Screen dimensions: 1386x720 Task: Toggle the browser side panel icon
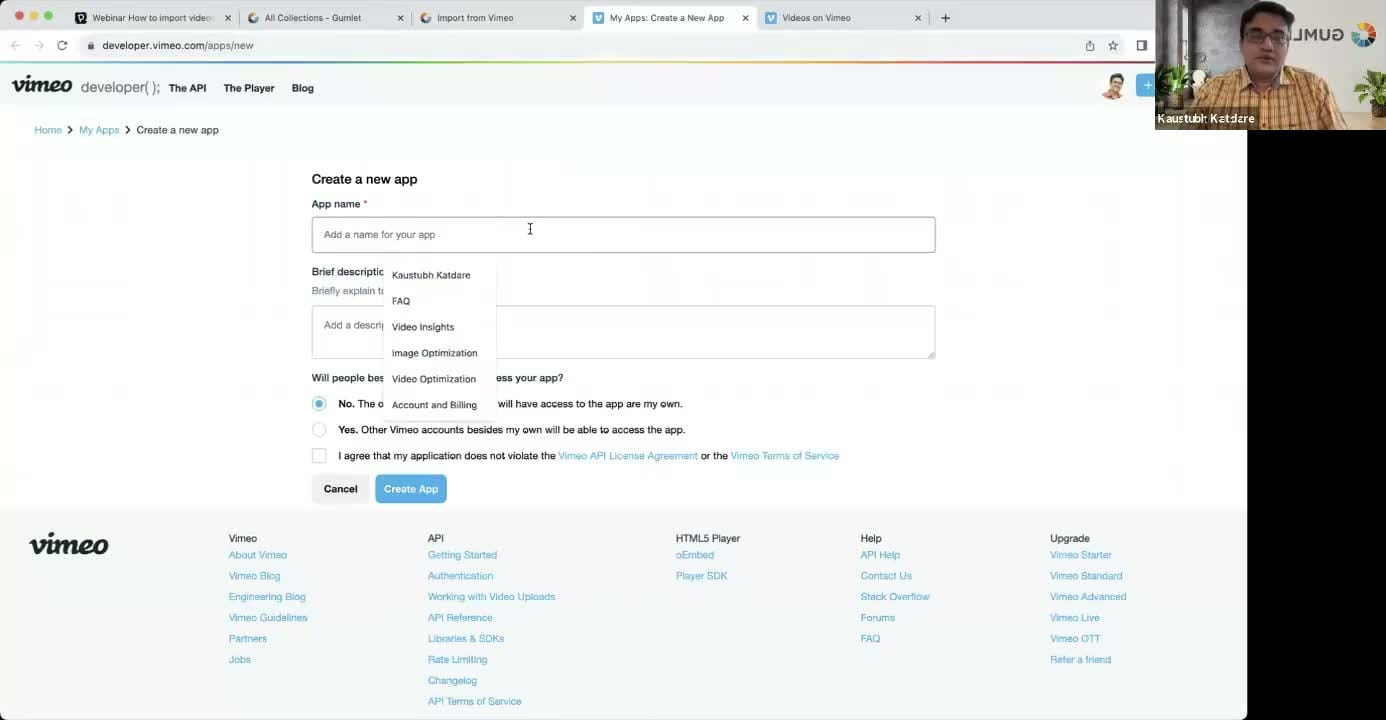click(x=1141, y=45)
